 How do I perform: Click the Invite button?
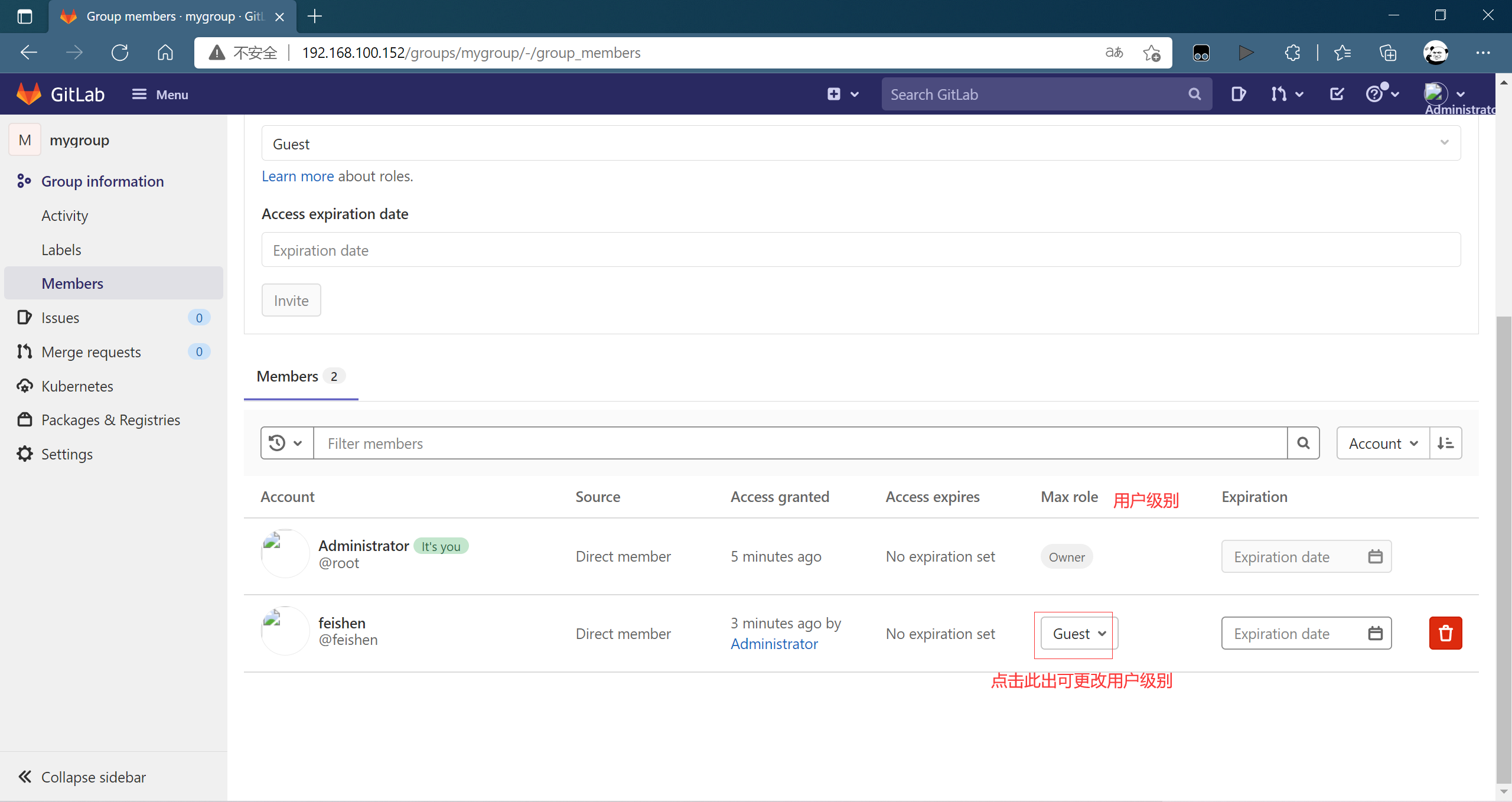click(291, 300)
